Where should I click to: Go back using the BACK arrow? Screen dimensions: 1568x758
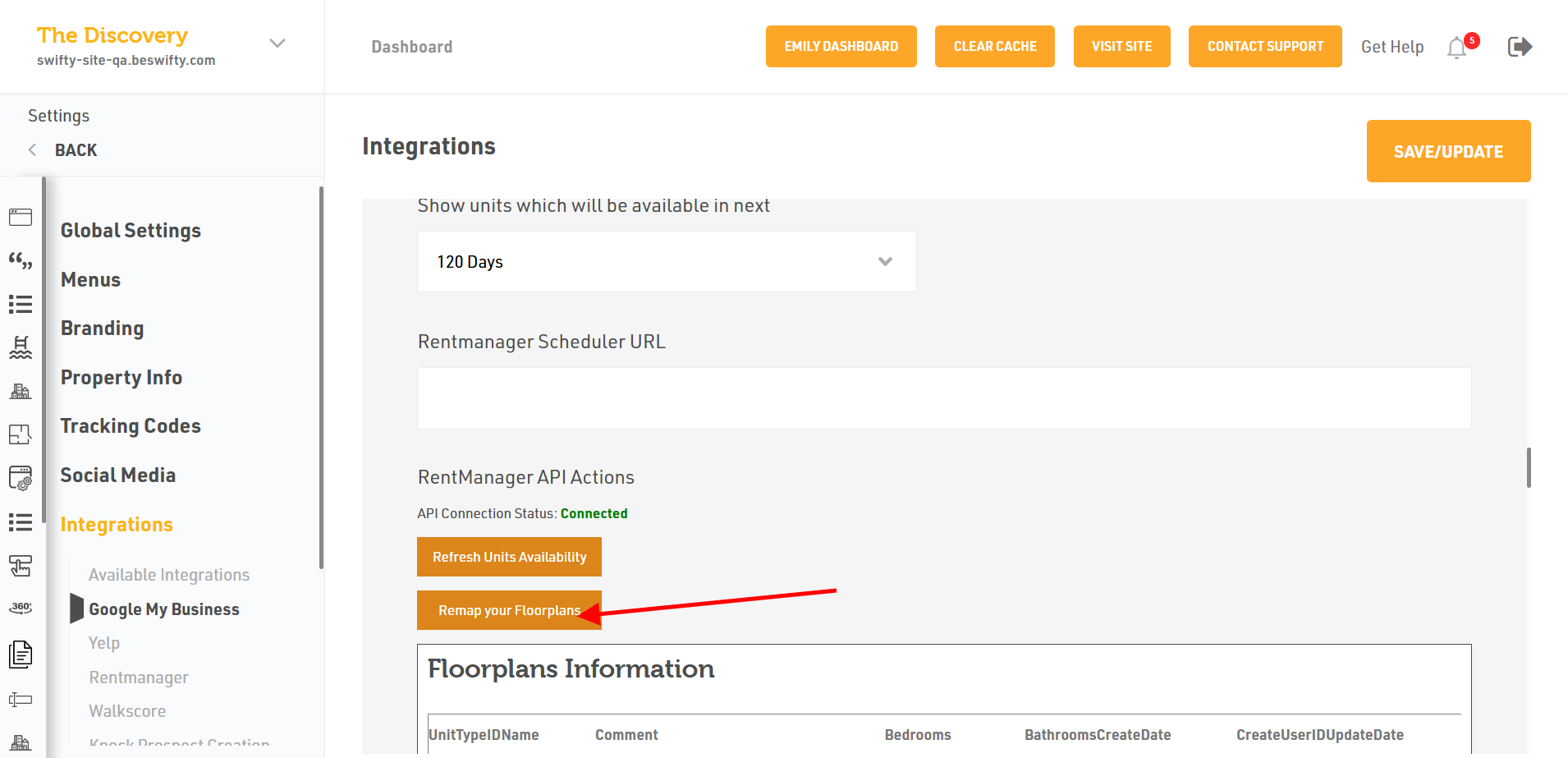[33, 149]
